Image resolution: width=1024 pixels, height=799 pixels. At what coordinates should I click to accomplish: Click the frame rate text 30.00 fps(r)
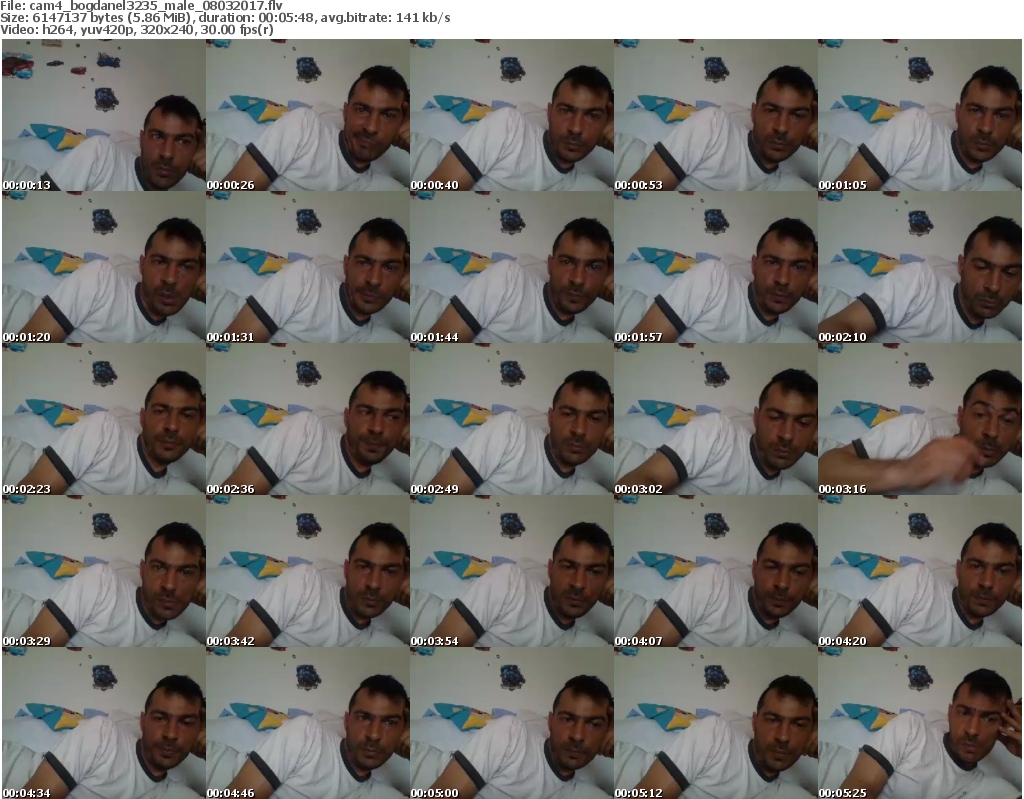click(236, 29)
